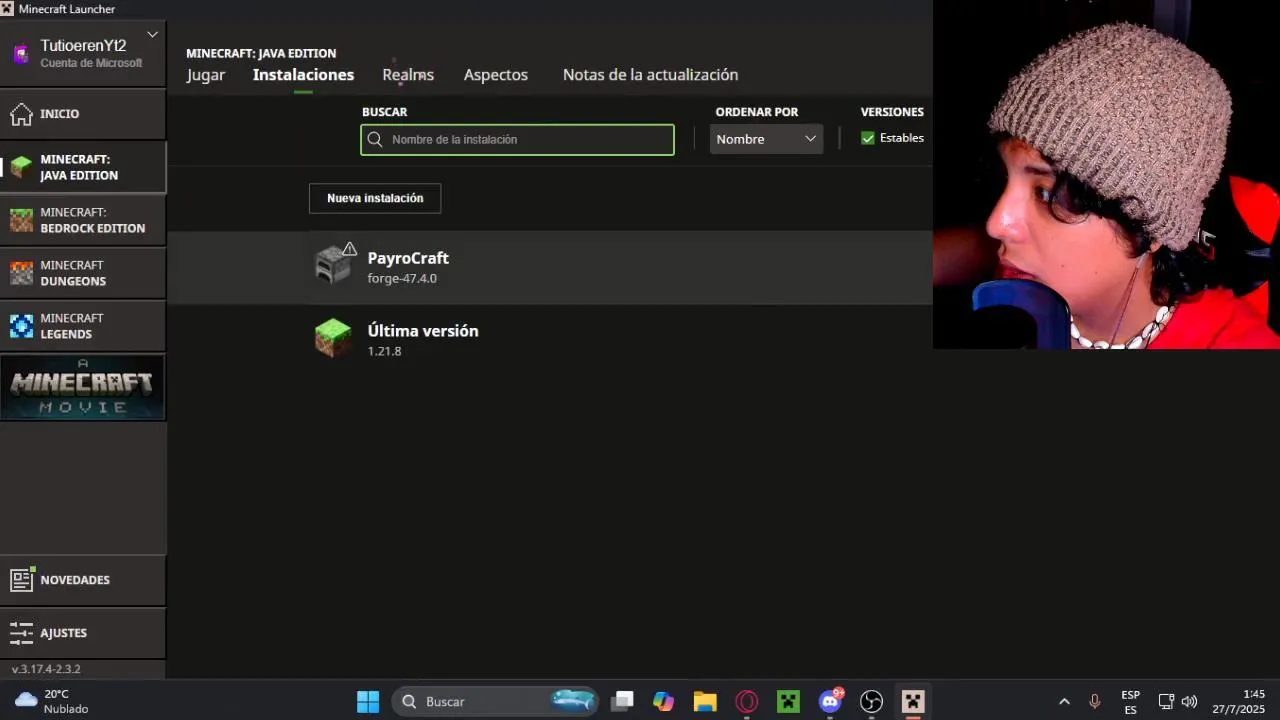Select the PayroCraft installation row

[x=550, y=267]
